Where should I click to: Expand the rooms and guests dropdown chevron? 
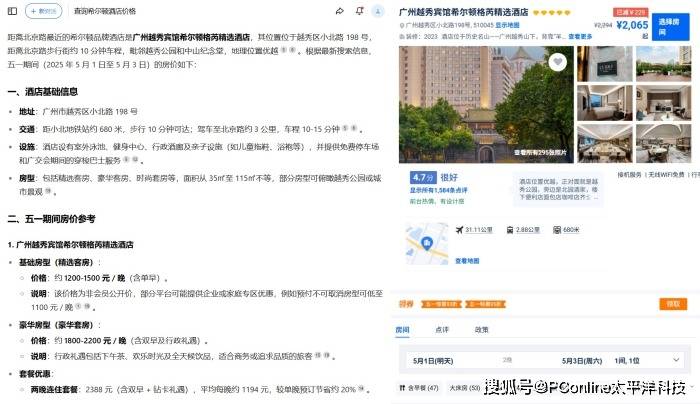click(x=676, y=360)
